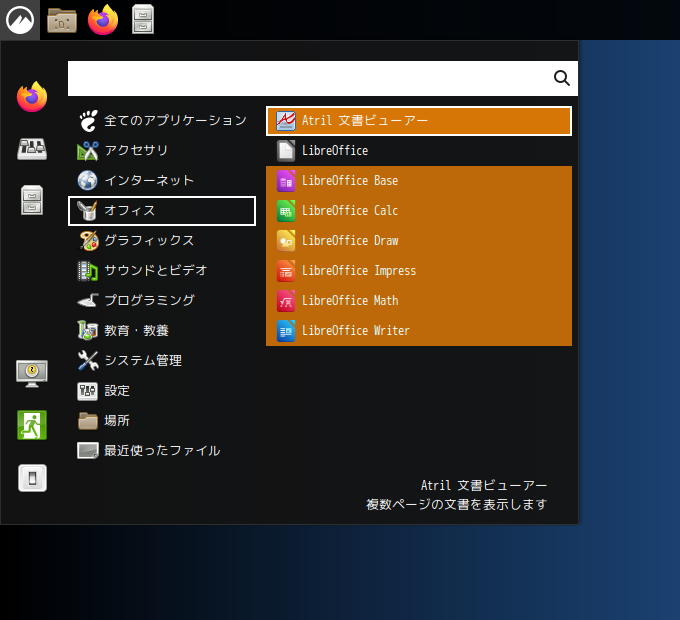Viewport: 680px width, 620px height.
Task: Focus the menu search field
Action: (x=323, y=78)
